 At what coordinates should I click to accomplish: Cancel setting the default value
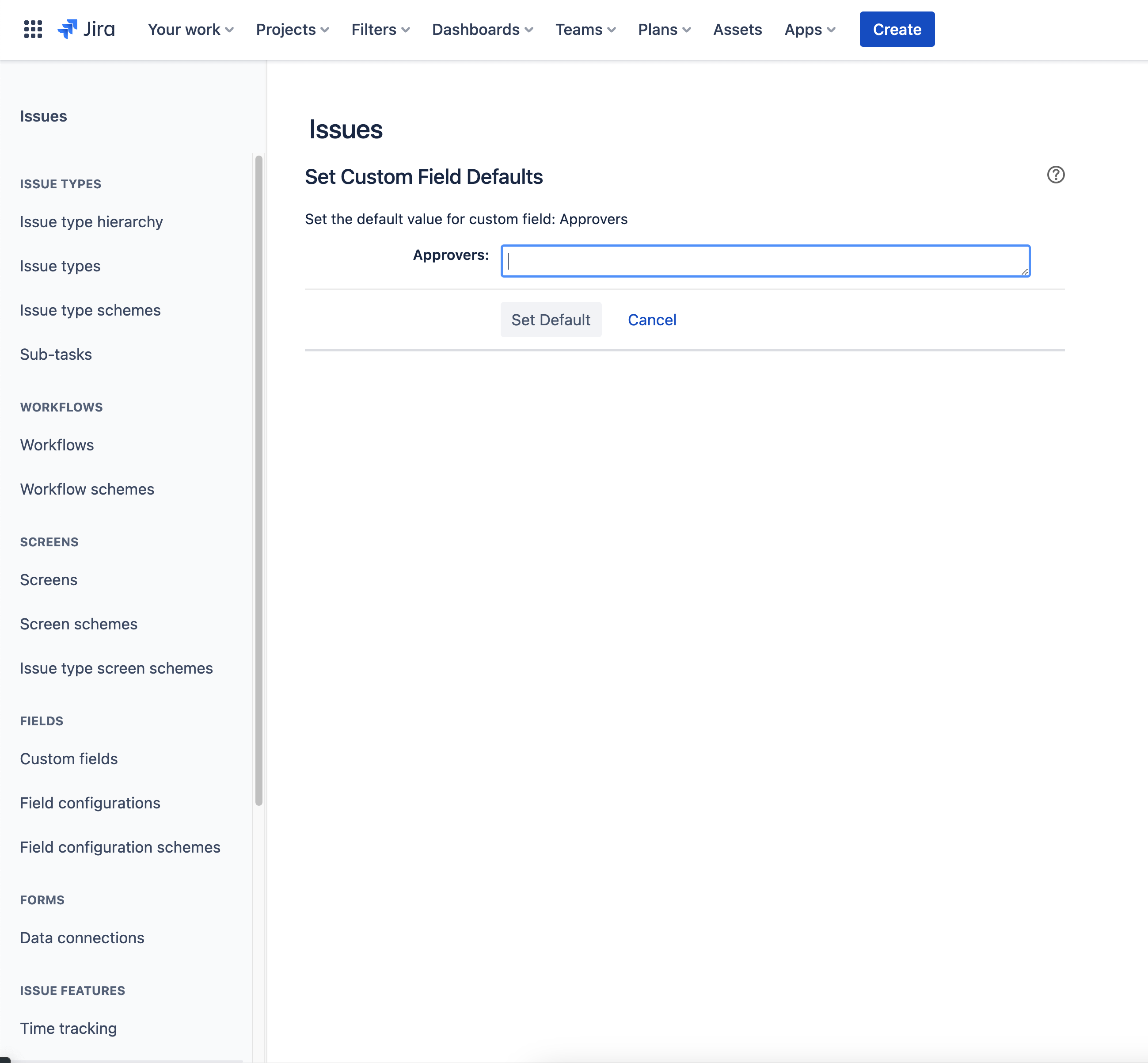point(652,320)
